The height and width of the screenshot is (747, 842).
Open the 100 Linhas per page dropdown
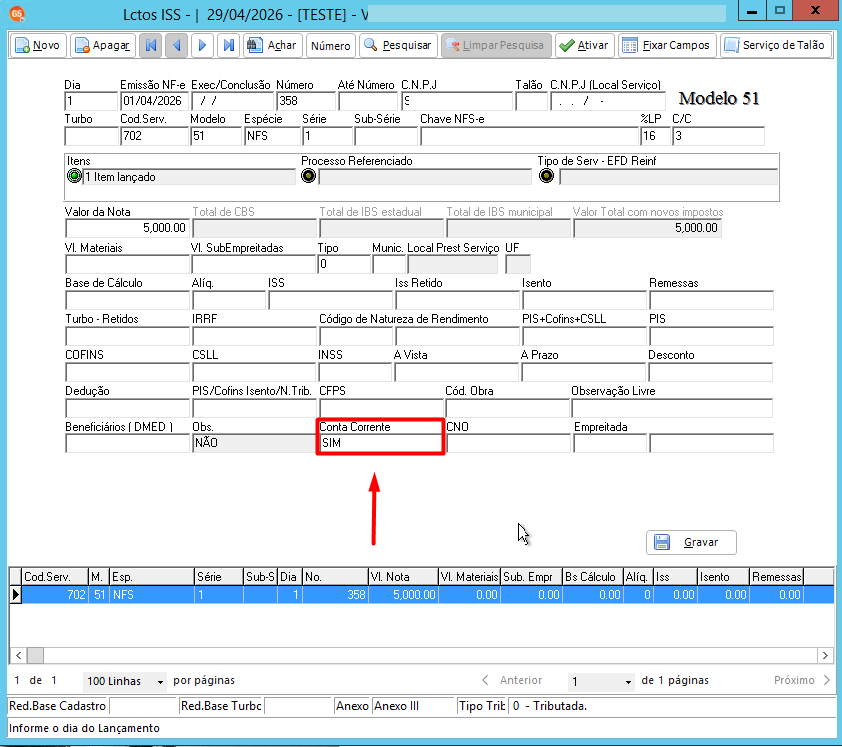point(125,681)
